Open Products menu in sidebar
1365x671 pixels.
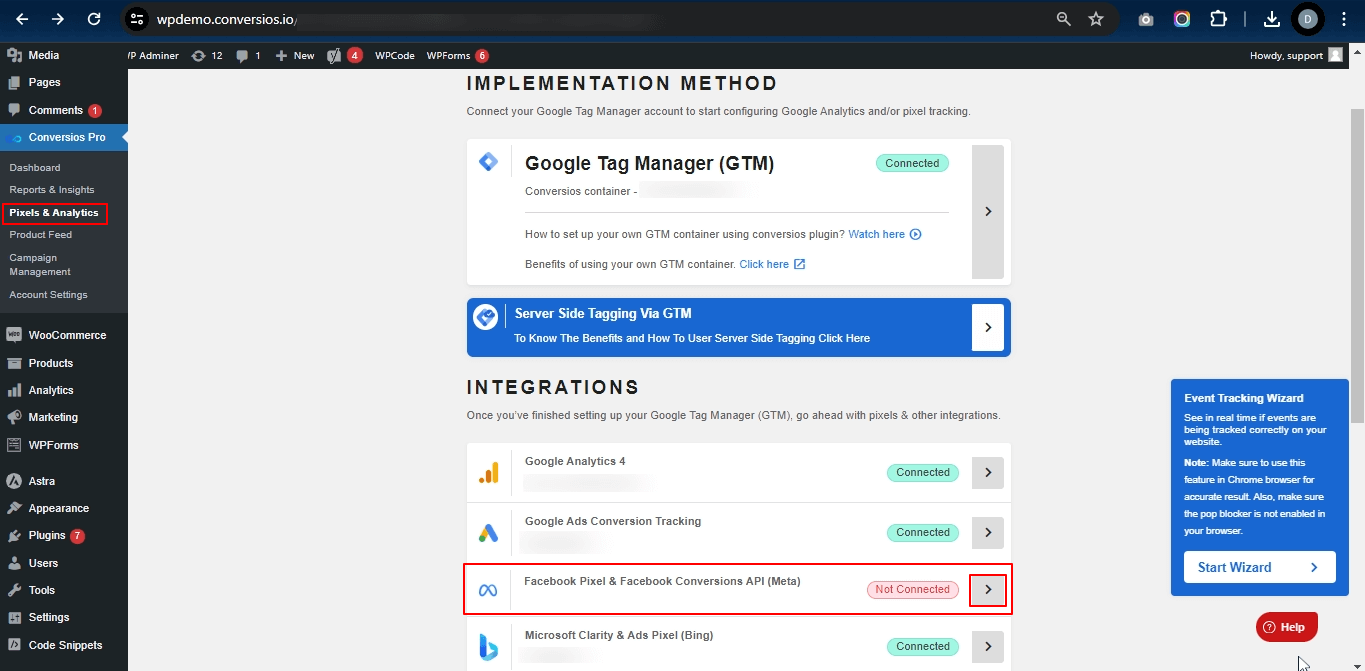(x=64, y=363)
